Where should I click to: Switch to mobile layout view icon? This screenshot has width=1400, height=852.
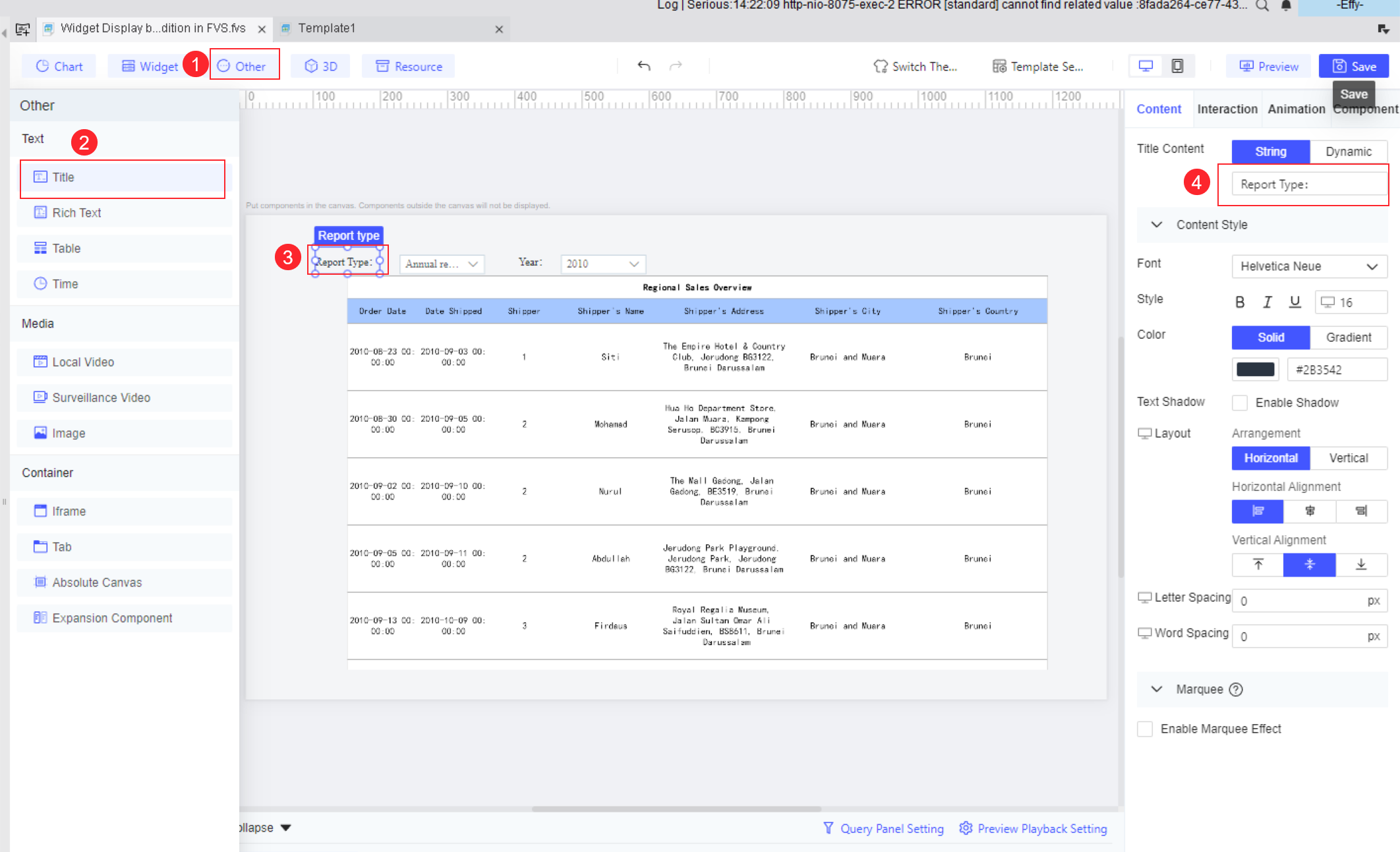pos(1177,66)
